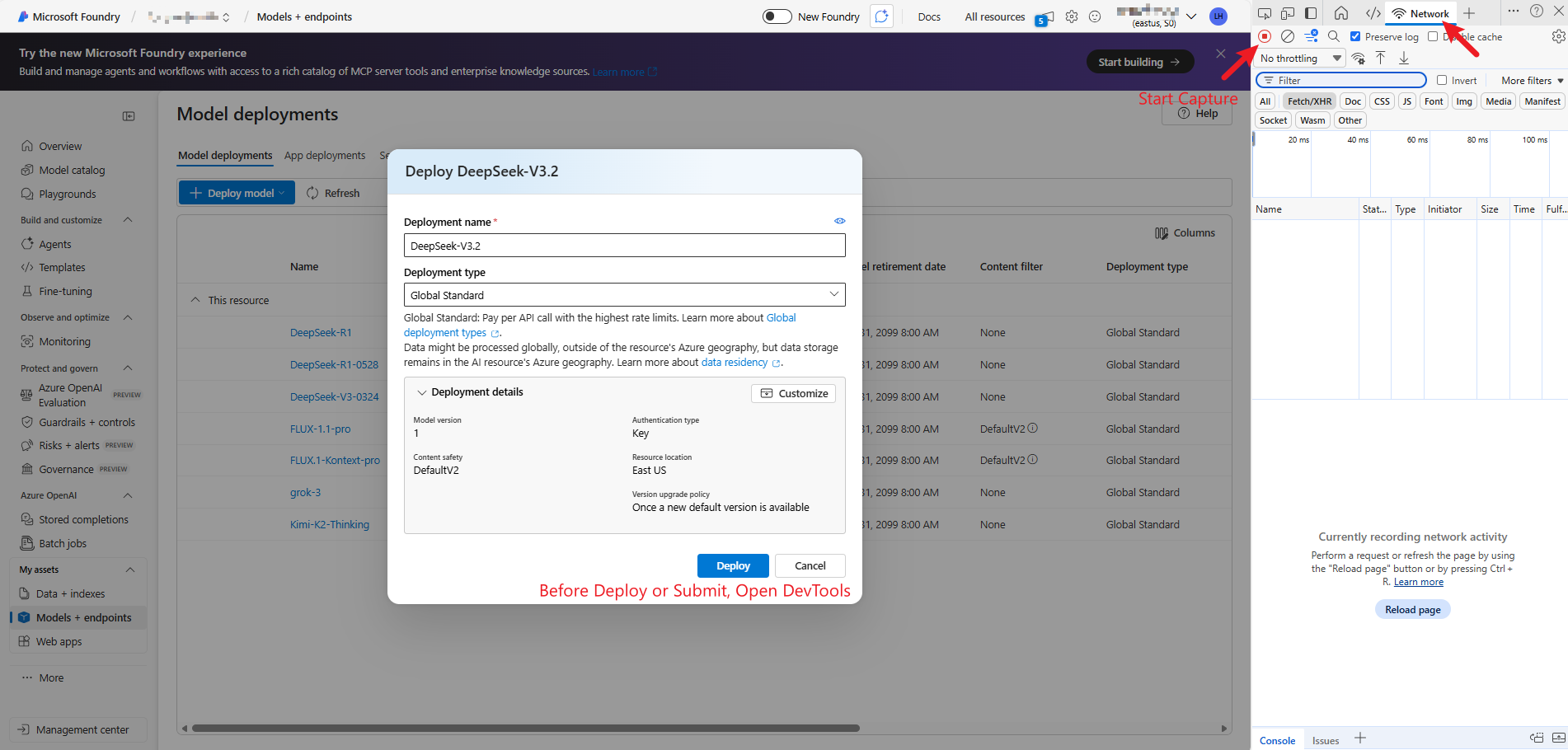This screenshot has width=1568, height=750.
Task: Toggle the New Foundry switch
Action: pos(776,16)
